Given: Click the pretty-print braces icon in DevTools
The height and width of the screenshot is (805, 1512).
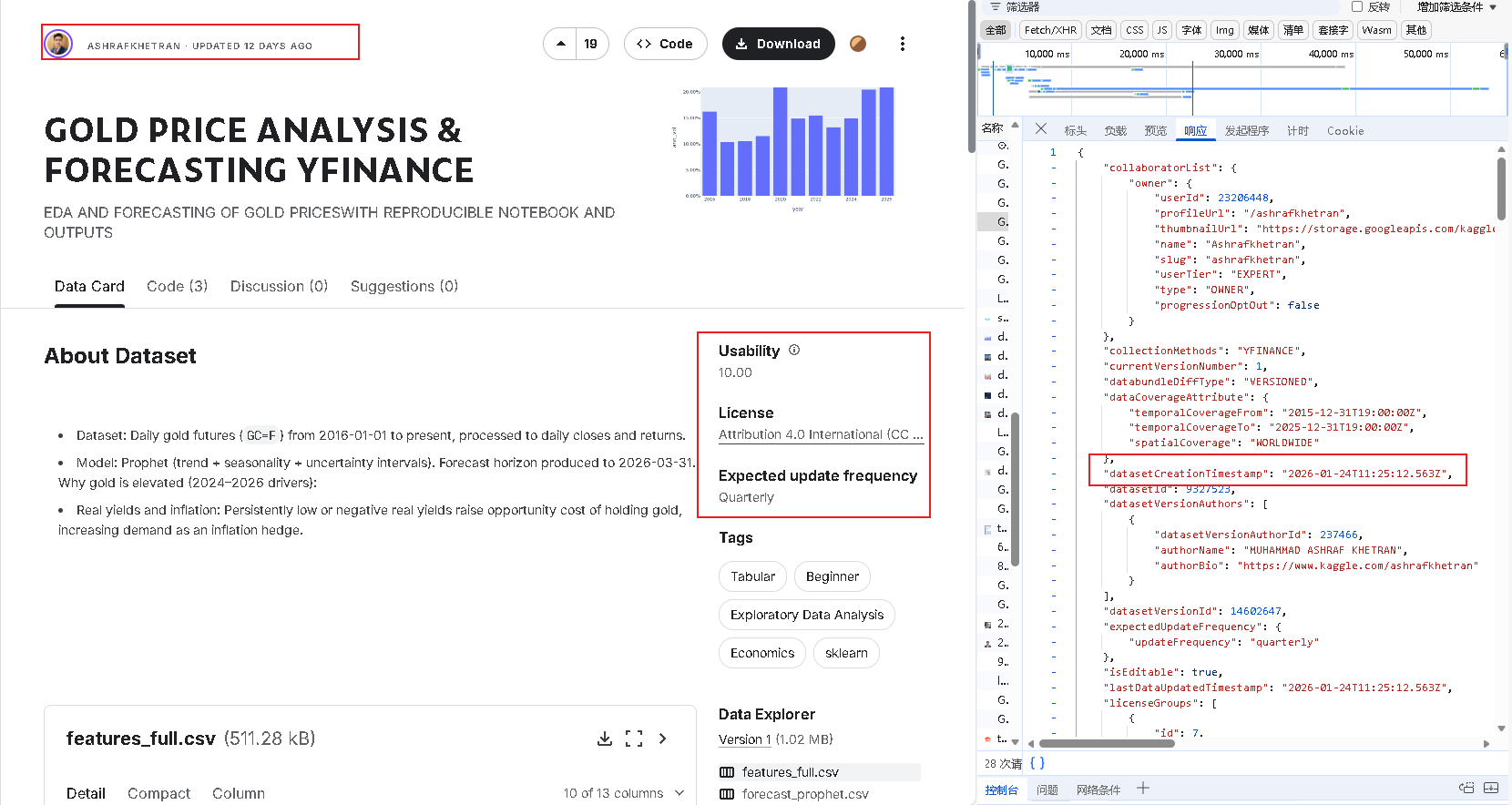Looking at the screenshot, I should pyautogui.click(x=1037, y=763).
